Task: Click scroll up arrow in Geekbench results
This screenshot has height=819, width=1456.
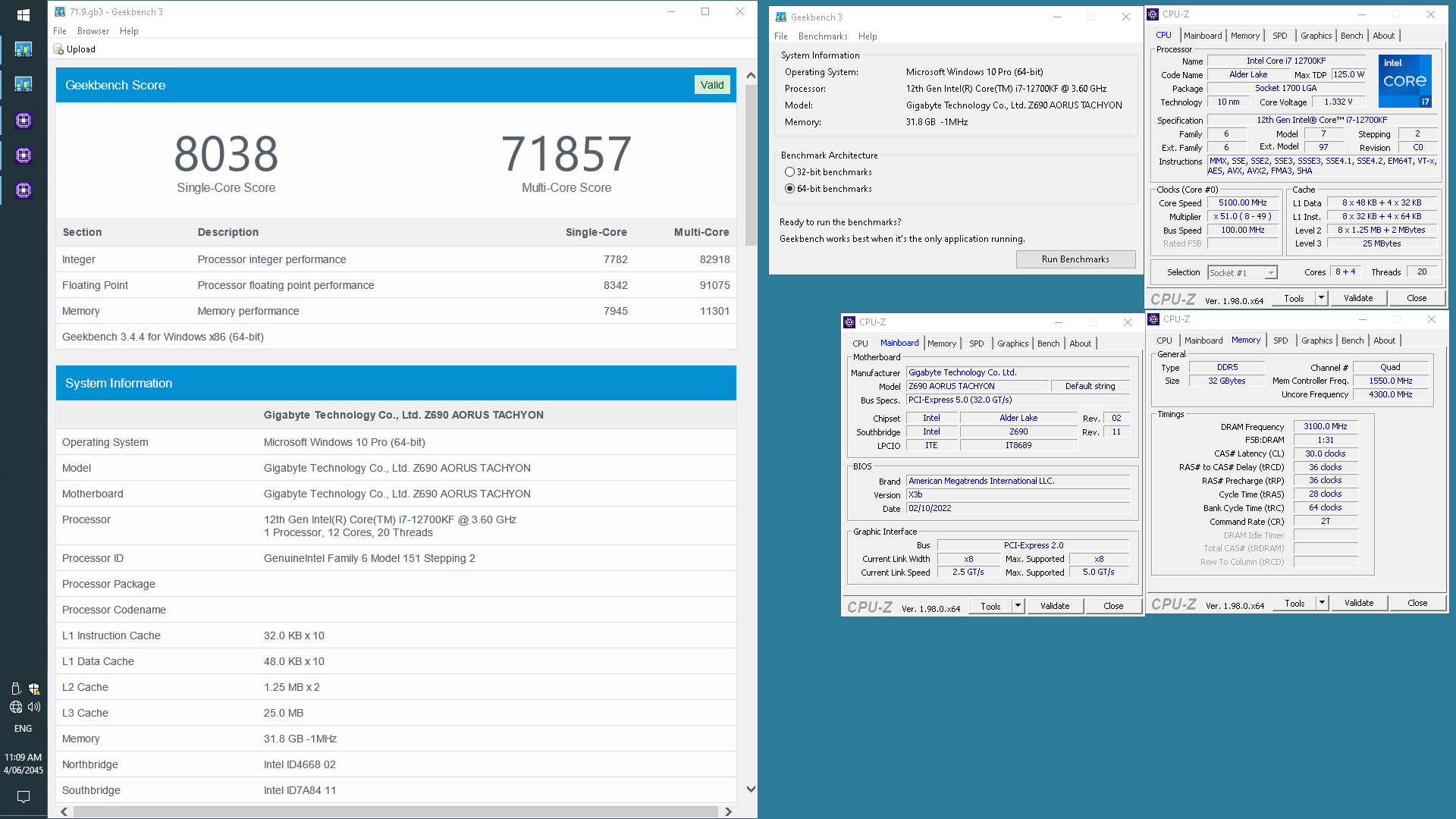Action: (x=751, y=75)
